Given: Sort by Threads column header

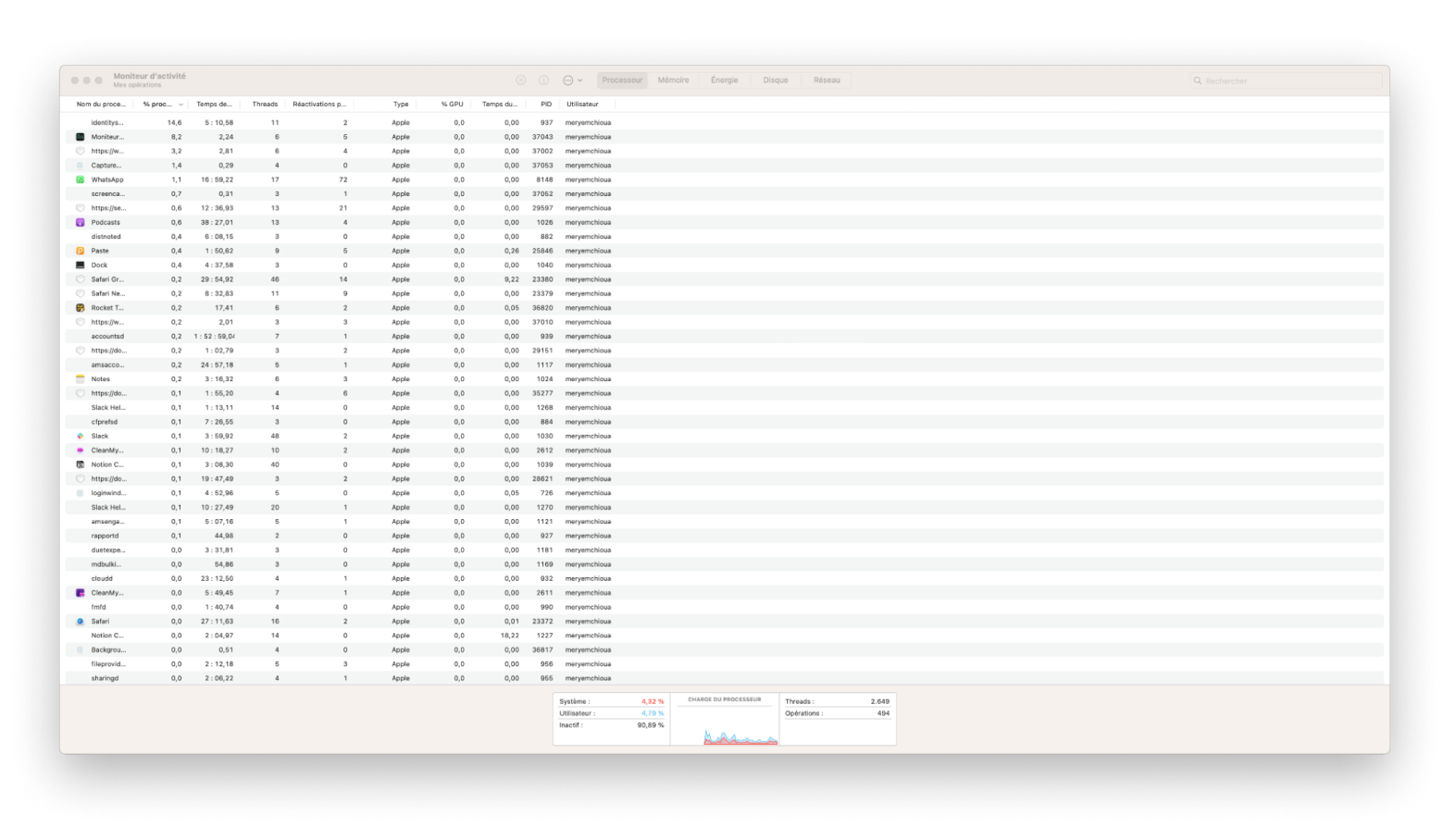Looking at the screenshot, I should tap(265, 105).
